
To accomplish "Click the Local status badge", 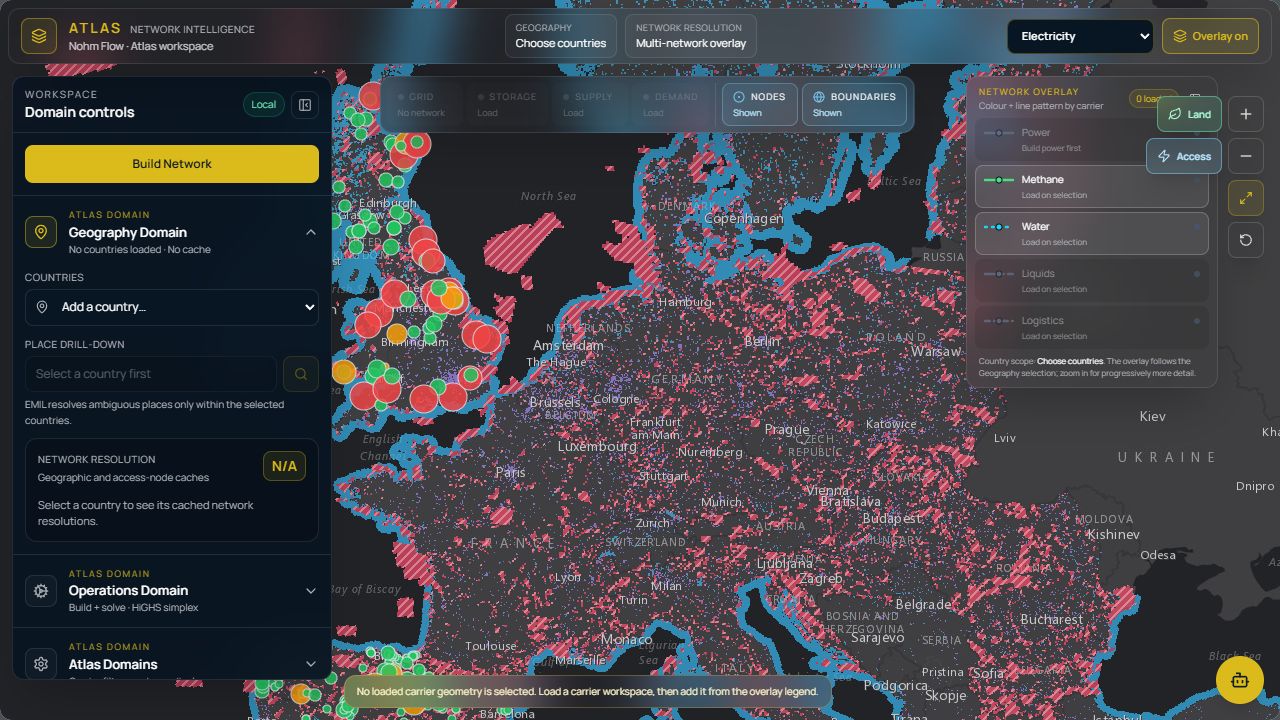I will pos(264,105).
